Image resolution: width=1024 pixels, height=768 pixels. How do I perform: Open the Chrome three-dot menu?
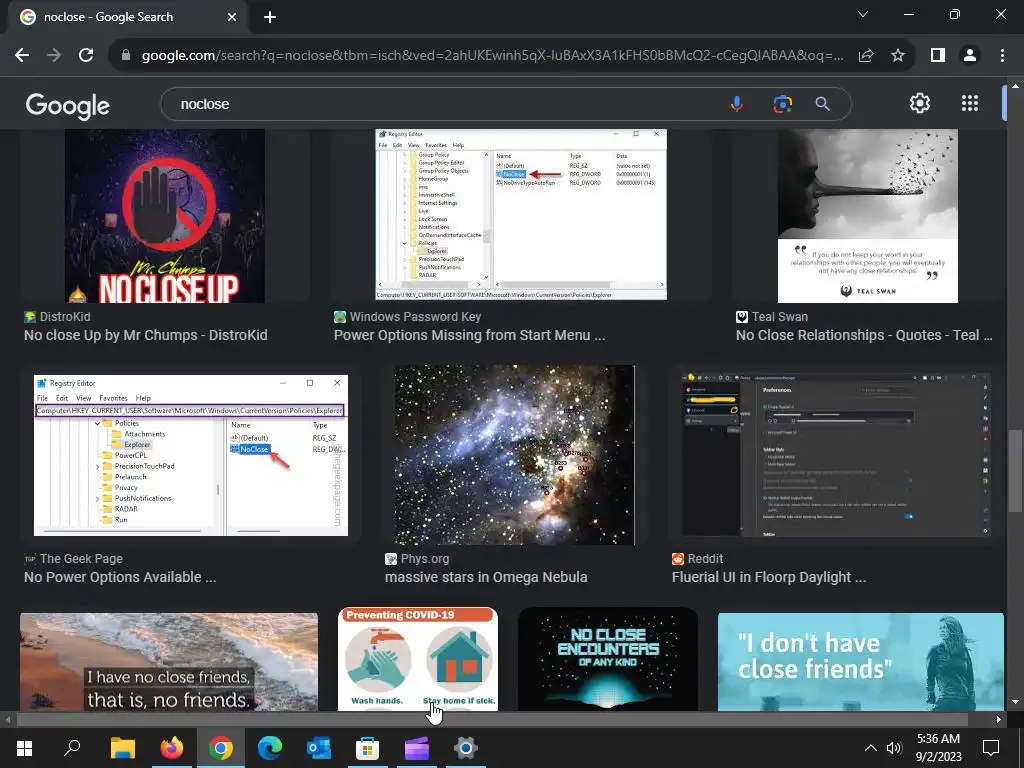[x=1002, y=56]
